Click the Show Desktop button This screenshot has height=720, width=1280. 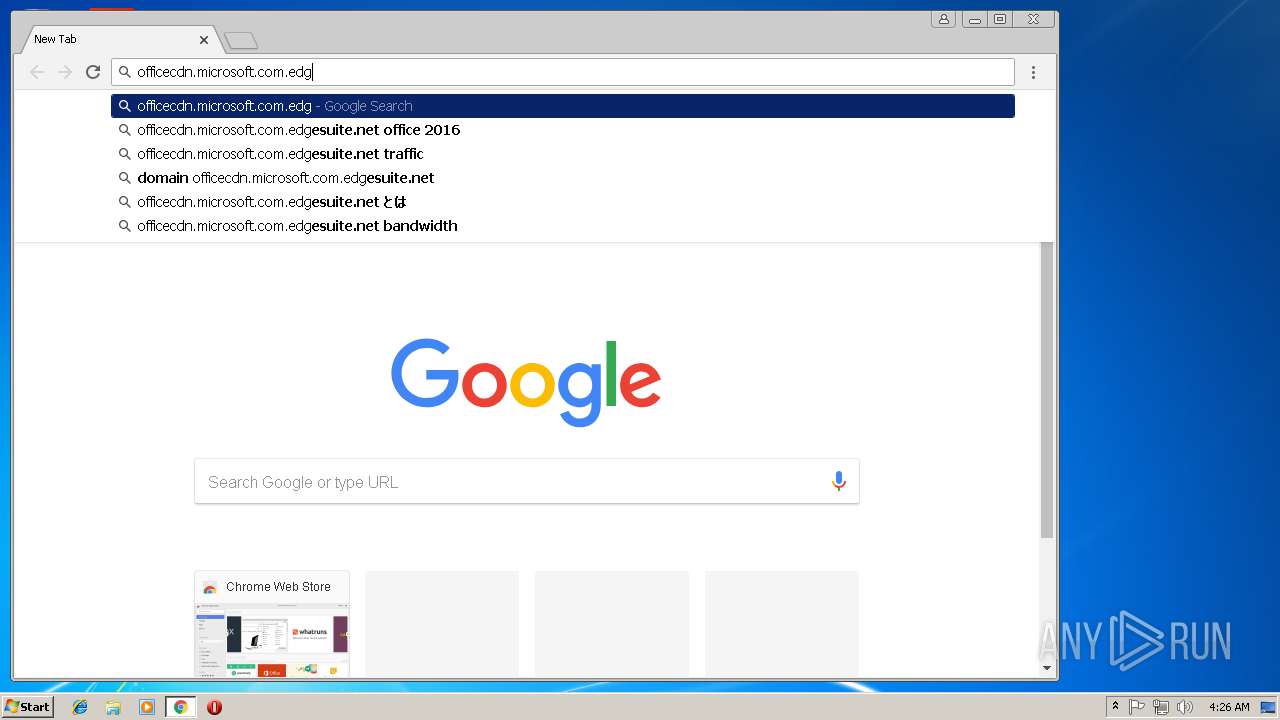tap(1269, 707)
